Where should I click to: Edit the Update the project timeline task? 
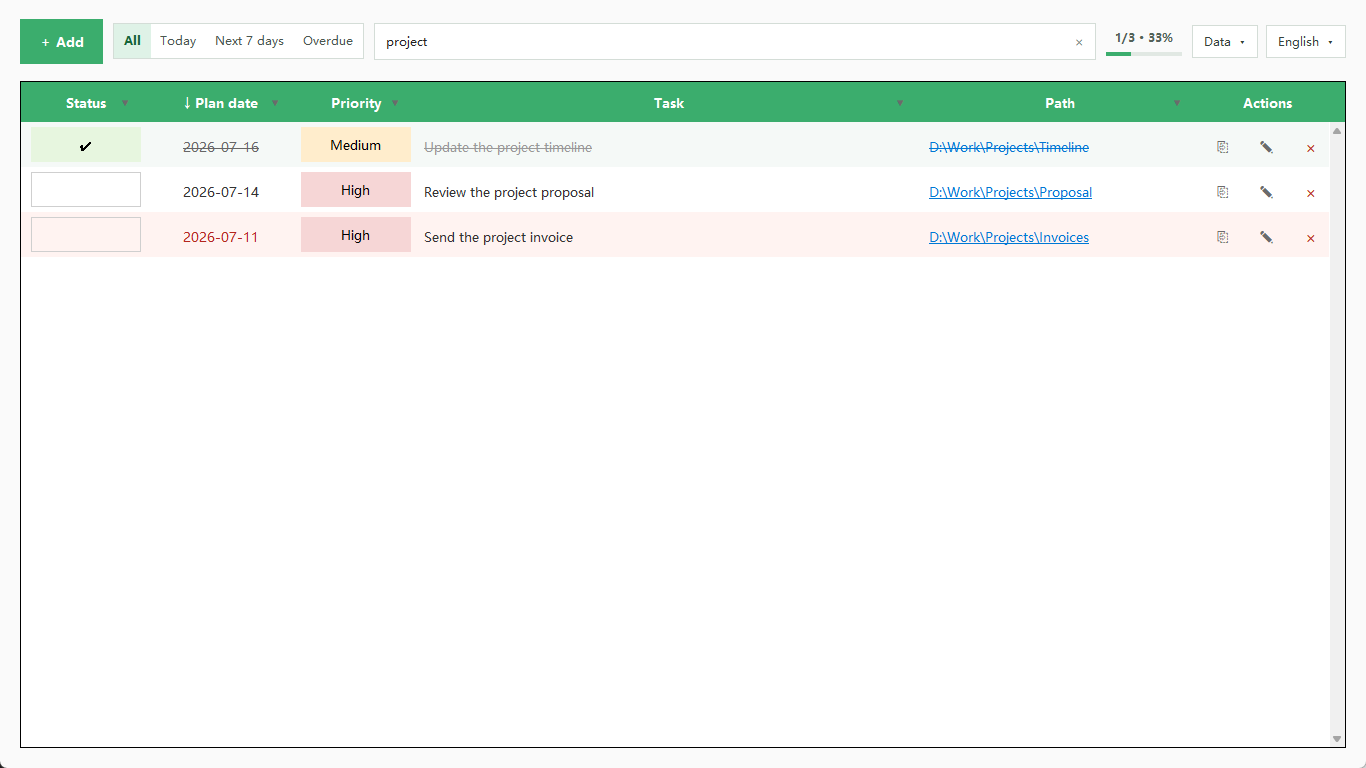1266,147
